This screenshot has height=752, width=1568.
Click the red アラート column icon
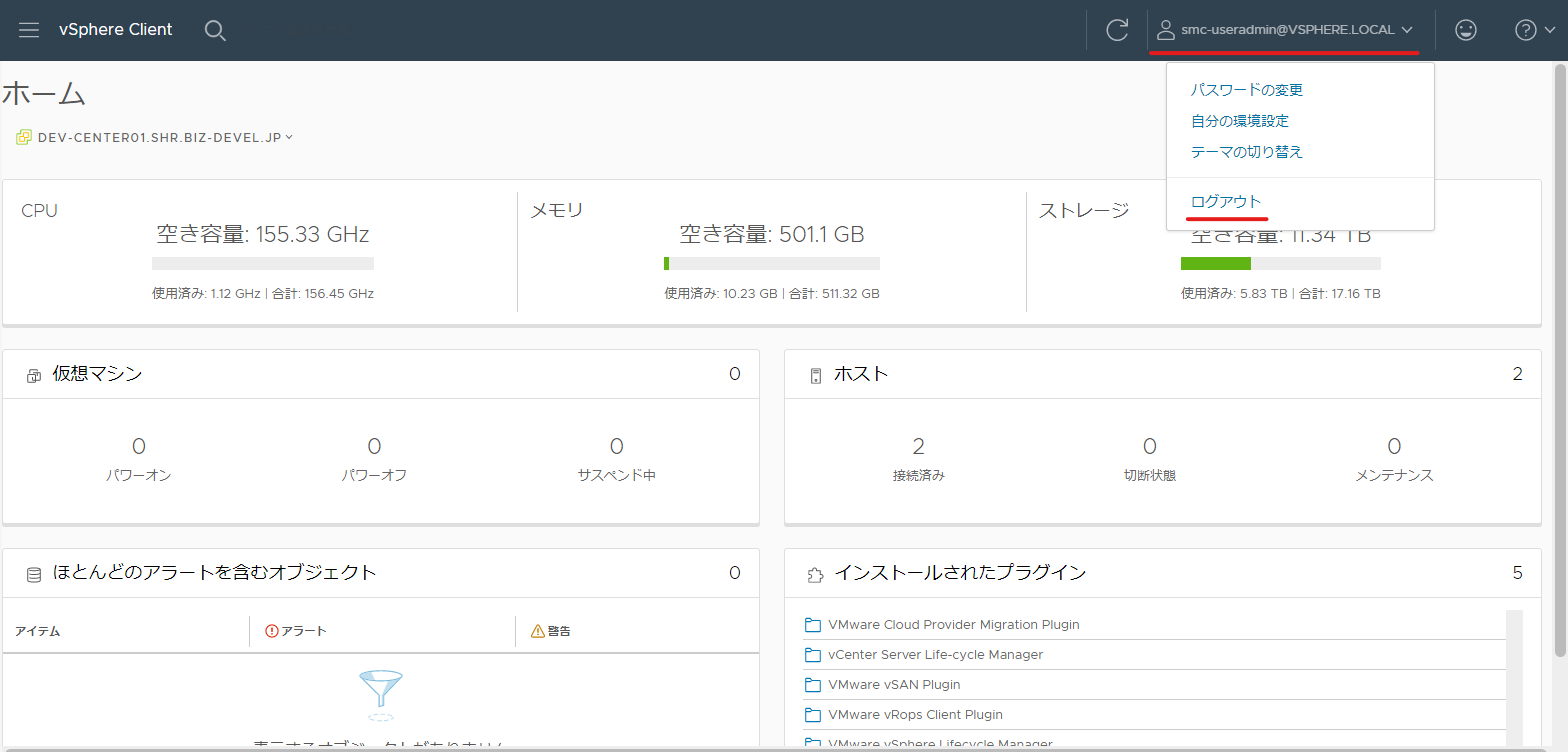coord(272,631)
